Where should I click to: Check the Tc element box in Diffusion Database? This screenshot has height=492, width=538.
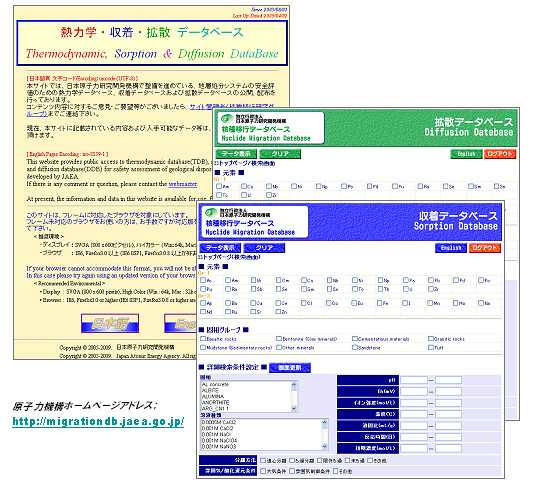[x=219, y=195]
